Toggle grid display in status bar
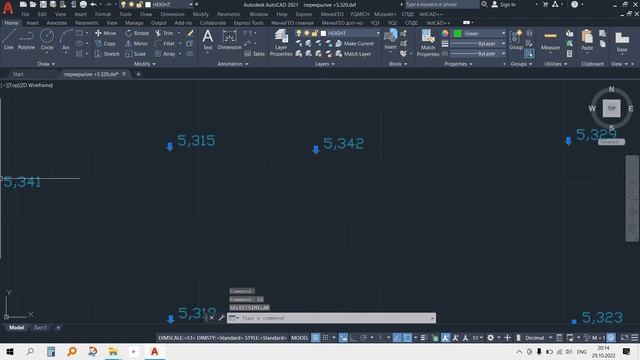 point(316,338)
